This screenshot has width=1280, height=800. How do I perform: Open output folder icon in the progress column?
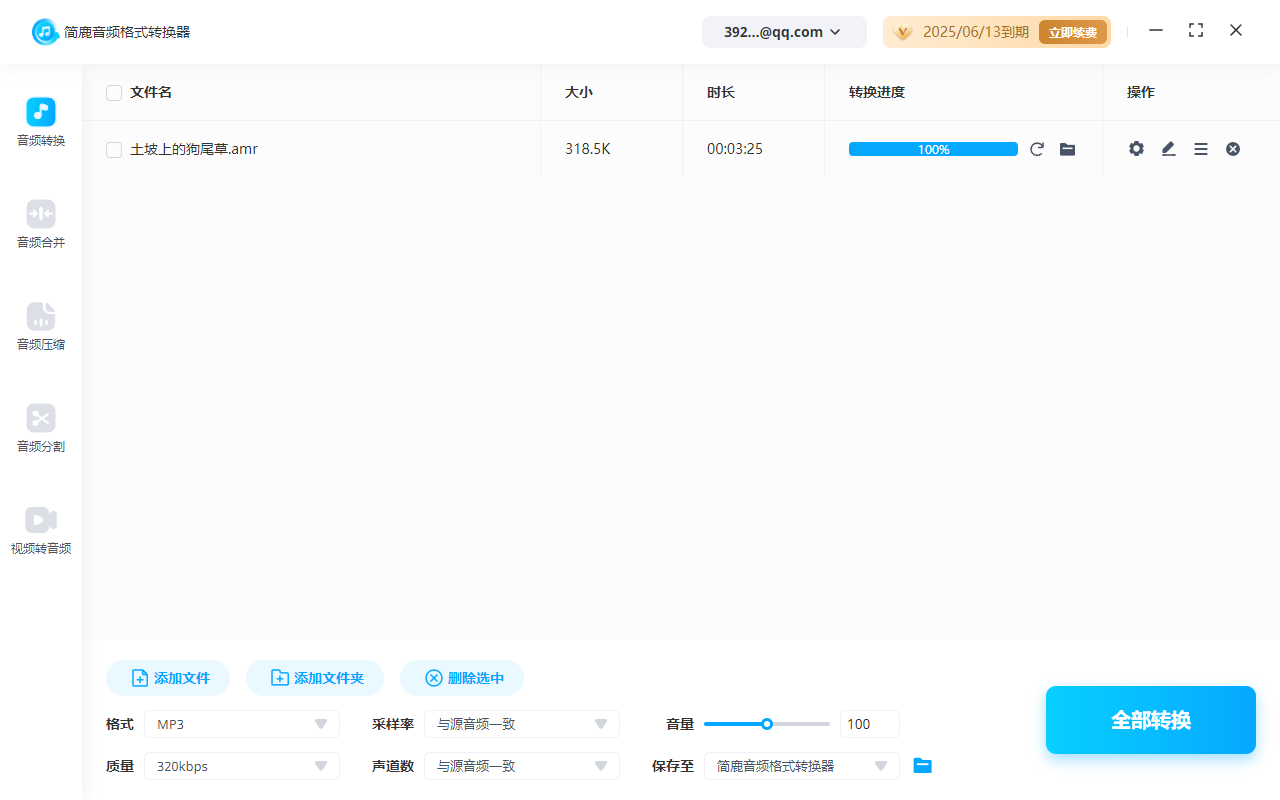(1067, 148)
